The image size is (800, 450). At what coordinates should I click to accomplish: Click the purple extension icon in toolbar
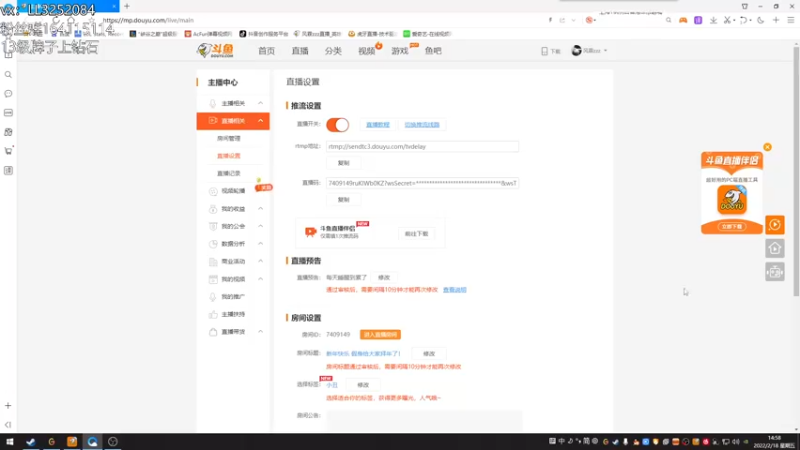pos(698,20)
